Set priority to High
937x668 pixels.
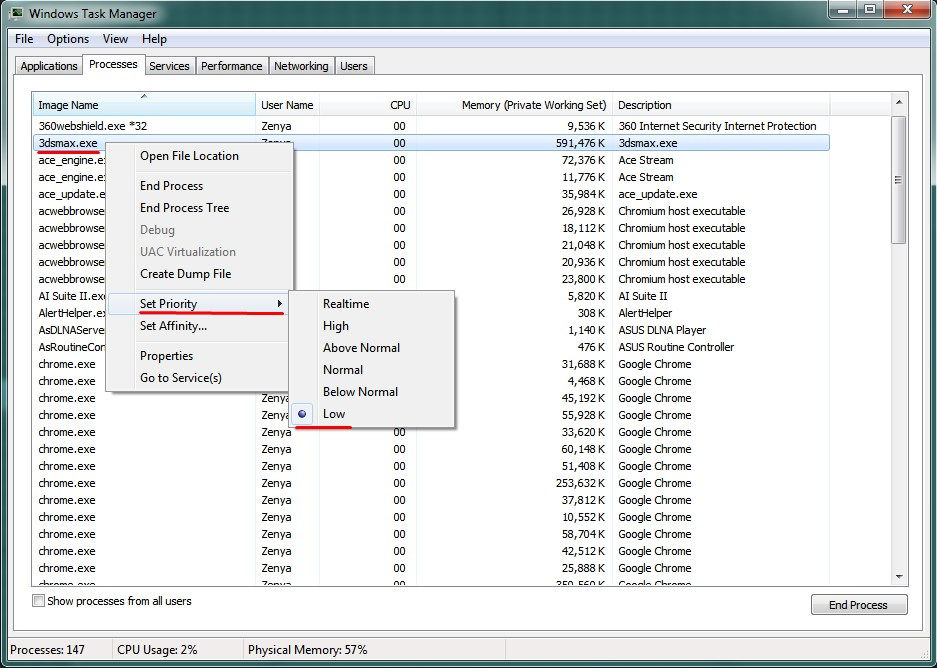[x=336, y=326]
